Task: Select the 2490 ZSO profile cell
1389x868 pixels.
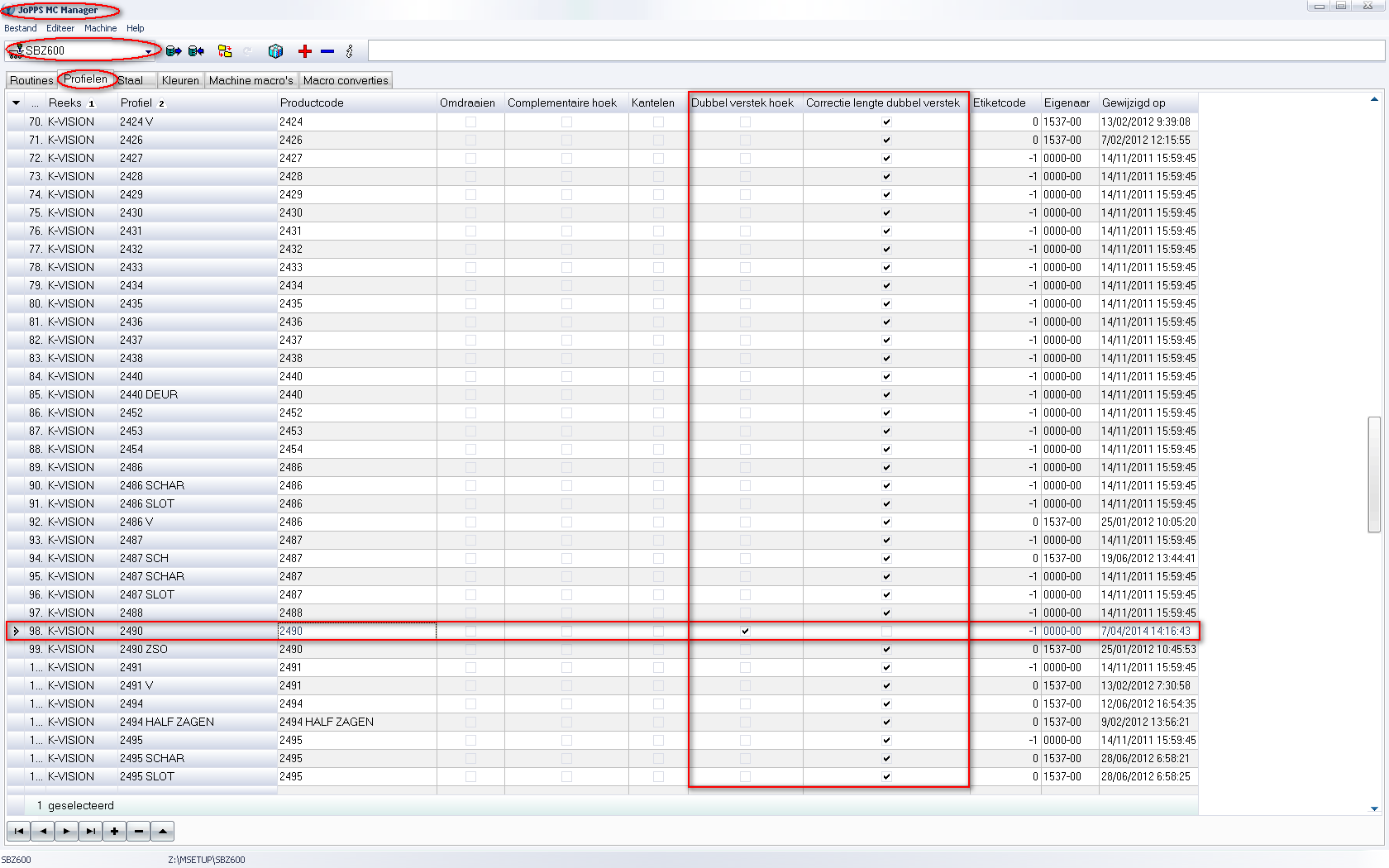Action: (x=197, y=649)
